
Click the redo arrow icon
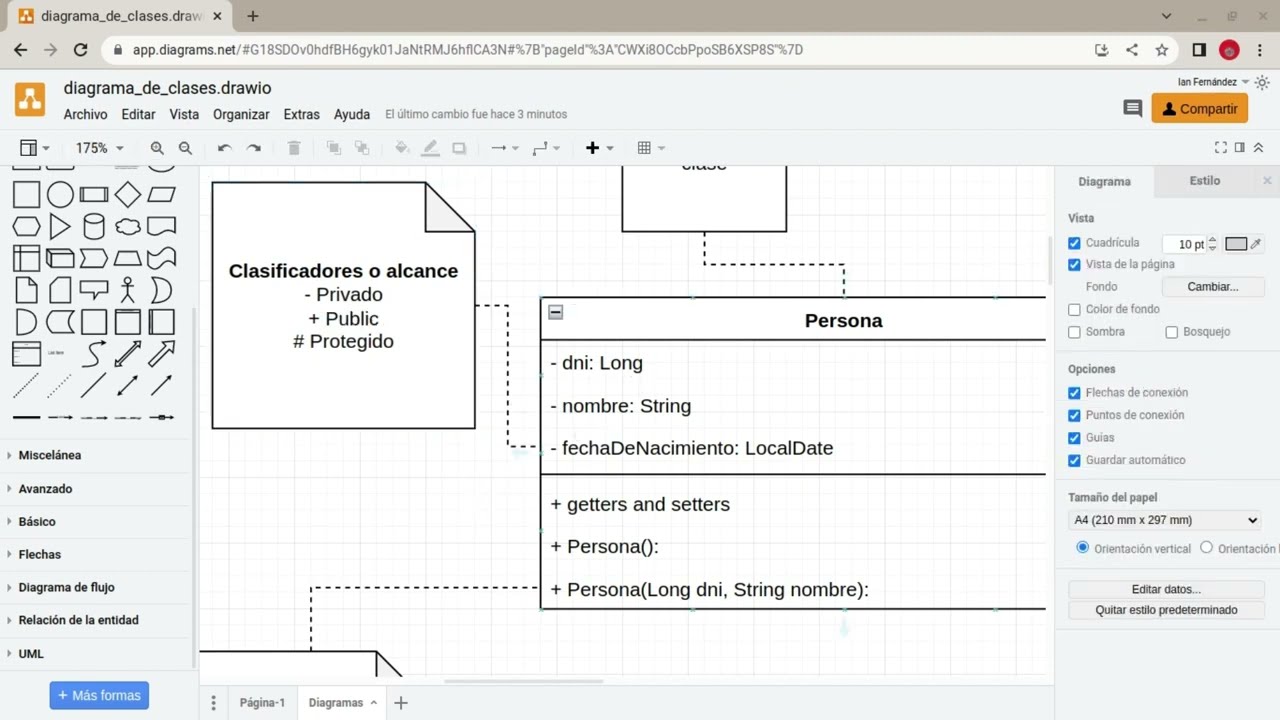(254, 148)
